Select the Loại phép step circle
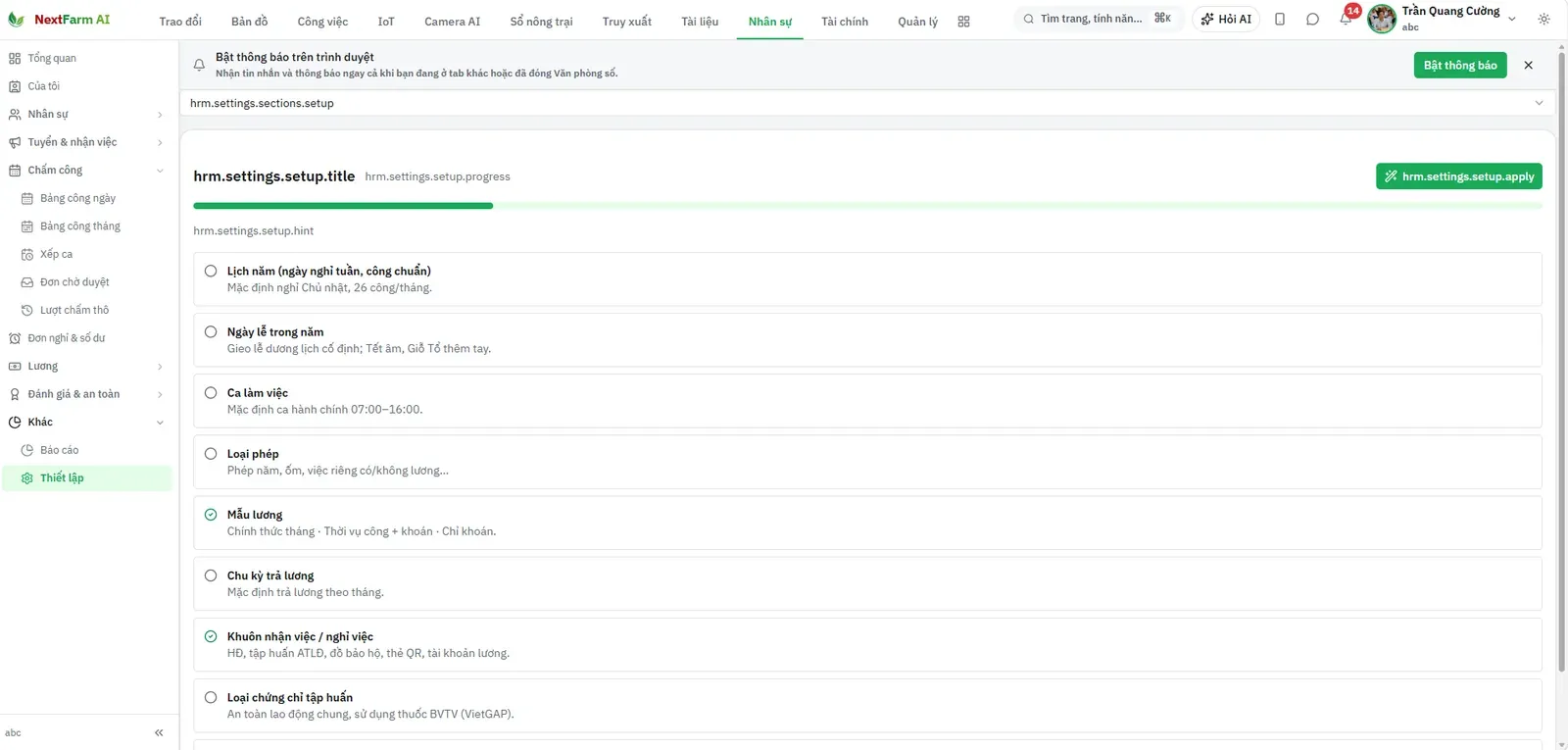Viewport: 1568px width, 750px height. pos(211,453)
